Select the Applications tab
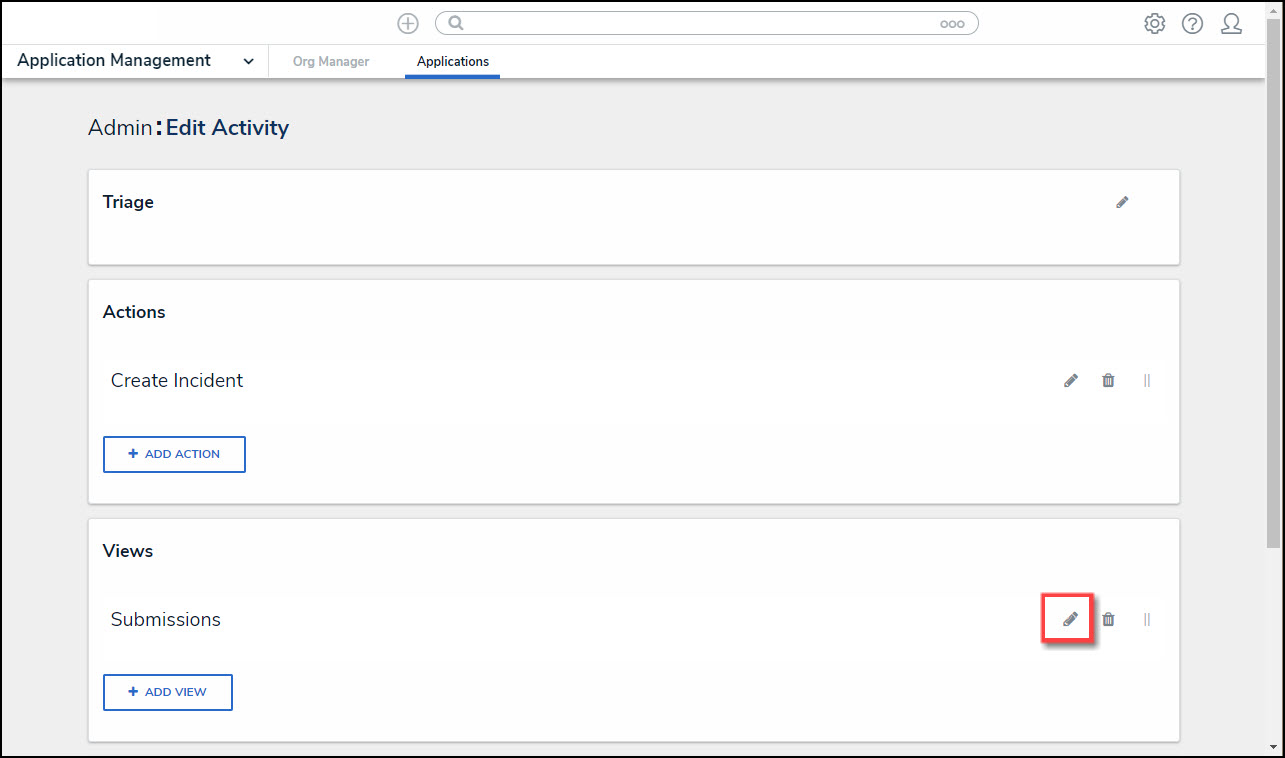This screenshot has height=758, width=1285. (x=453, y=62)
